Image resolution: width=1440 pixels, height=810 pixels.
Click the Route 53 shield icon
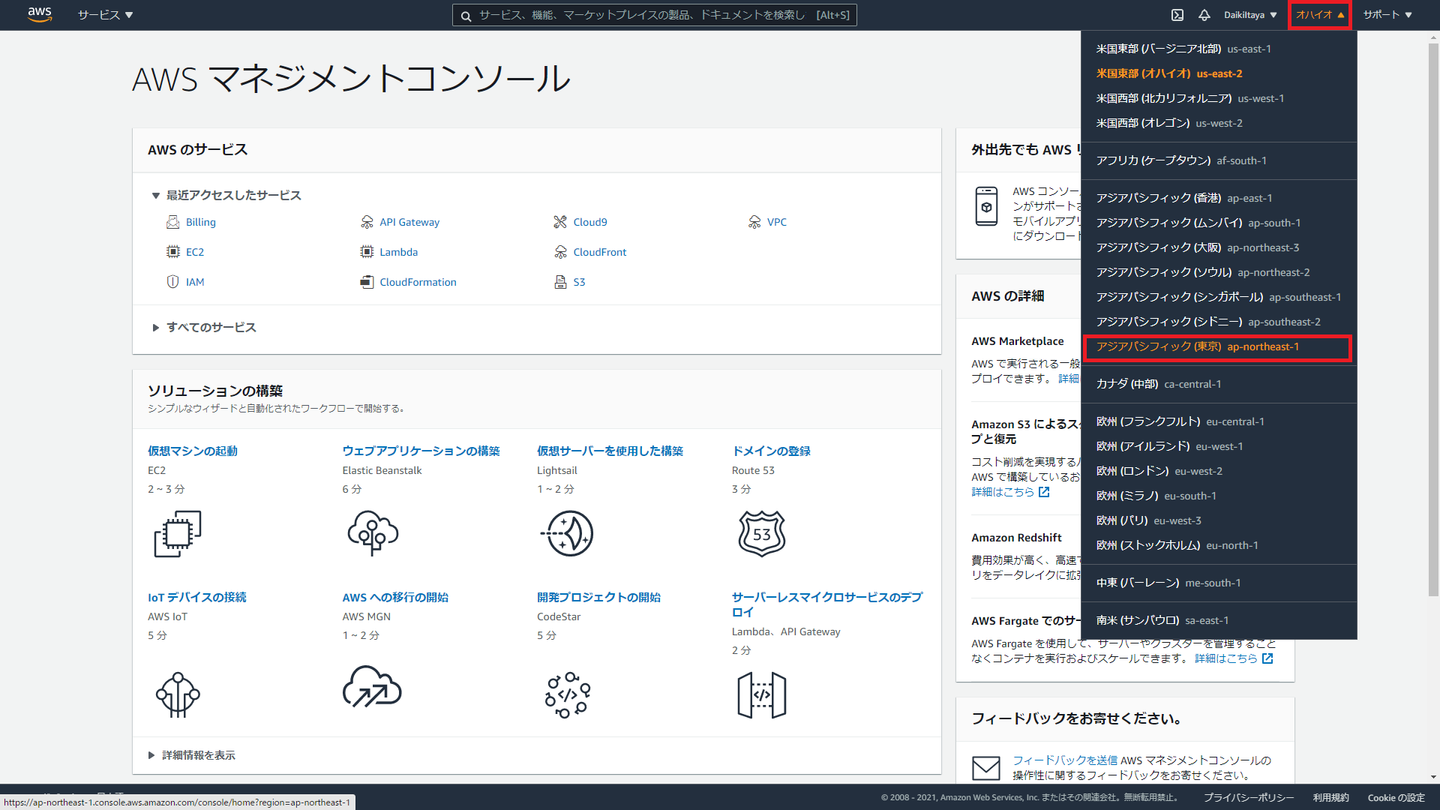(x=761, y=534)
